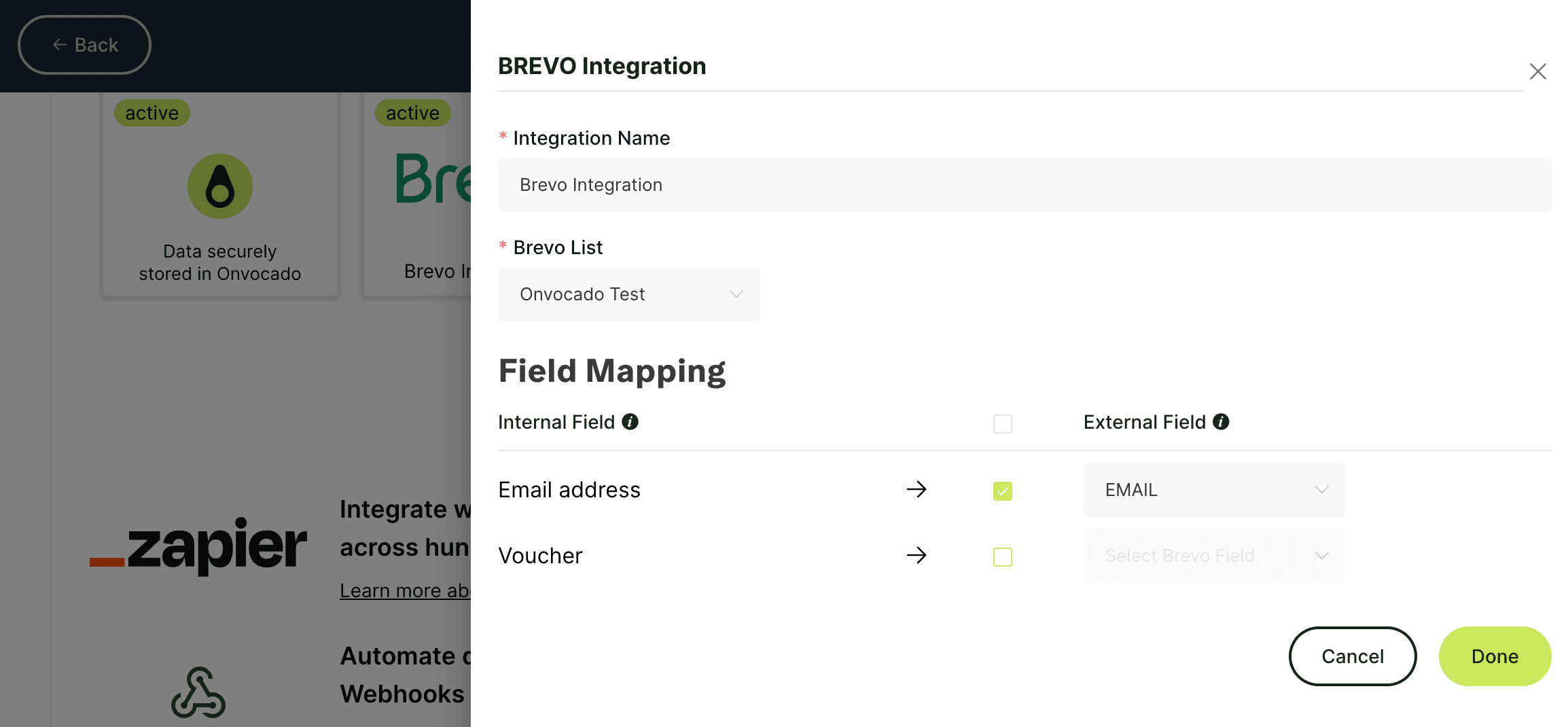This screenshot has width=1568, height=727.
Task: Click the Email address mapping arrow
Action: pos(916,489)
